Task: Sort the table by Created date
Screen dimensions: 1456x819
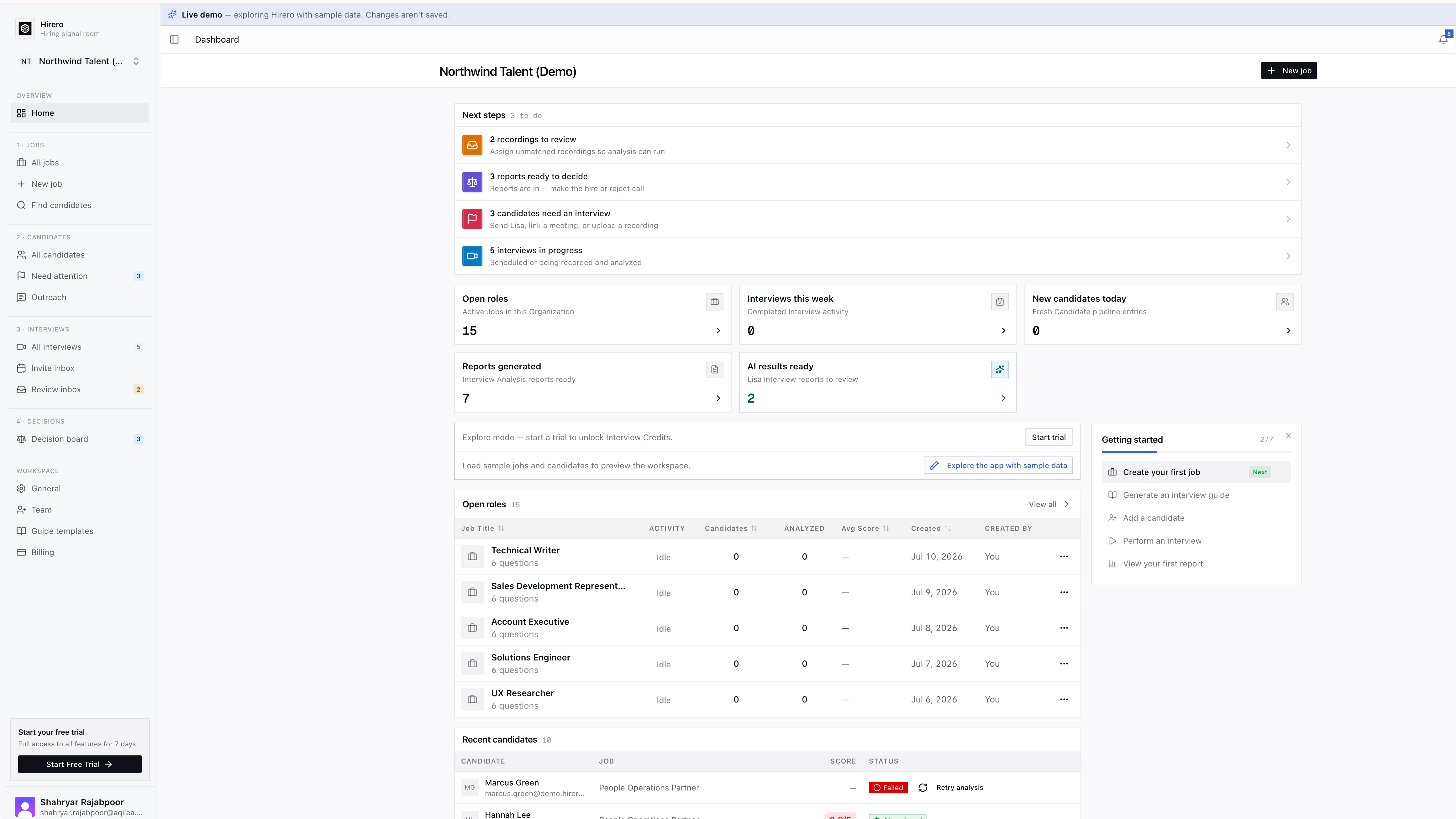Action: click(x=930, y=528)
